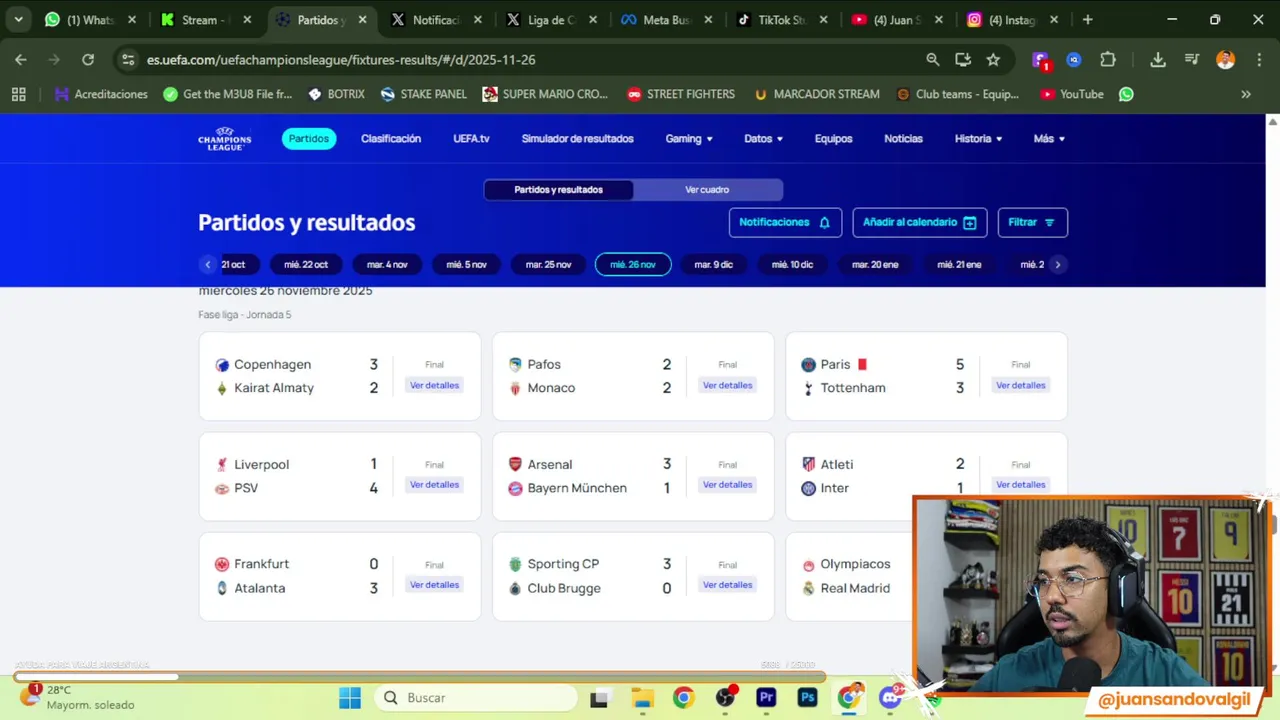Click the Windows Buscar search box

coord(476,698)
